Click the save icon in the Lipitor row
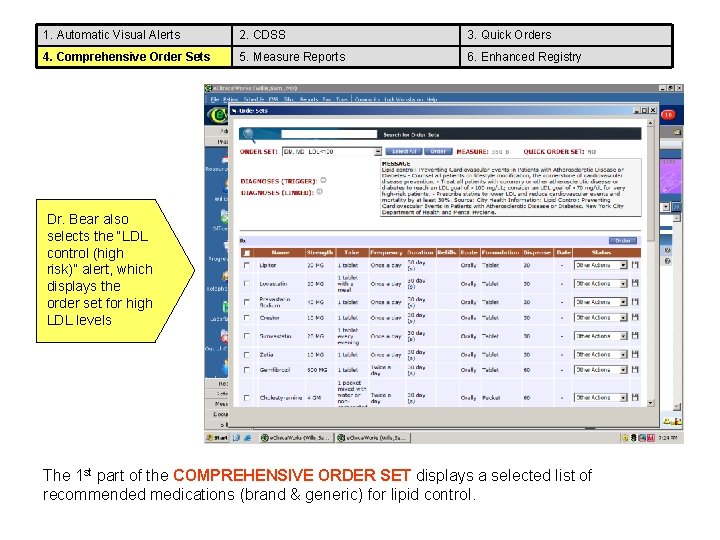This screenshot has width=720, height=540. (635, 265)
